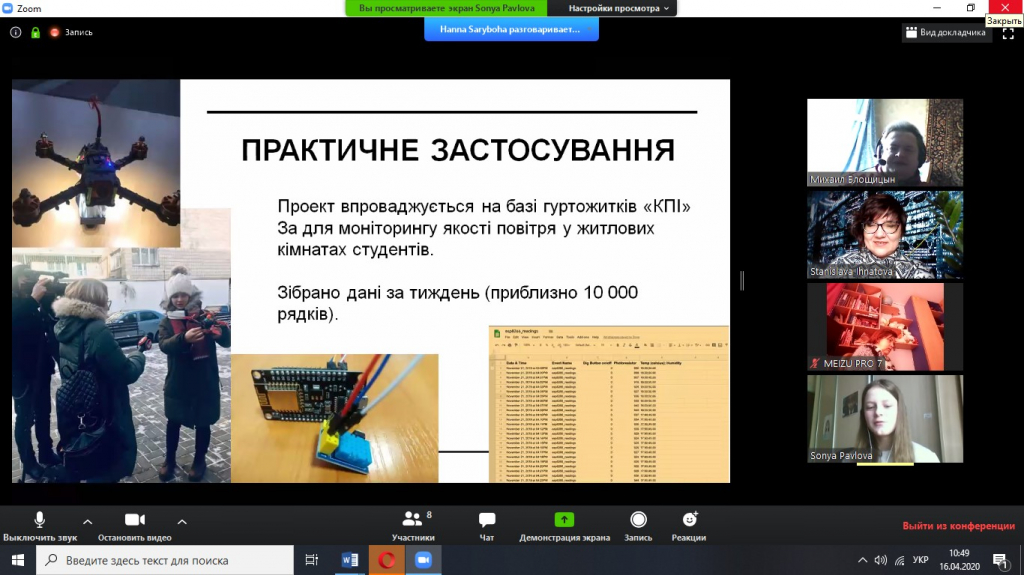Viewport: 1024px width, 575px height.
Task: Select Stanislava Ihnatova video thumbnail
Action: pos(885,235)
